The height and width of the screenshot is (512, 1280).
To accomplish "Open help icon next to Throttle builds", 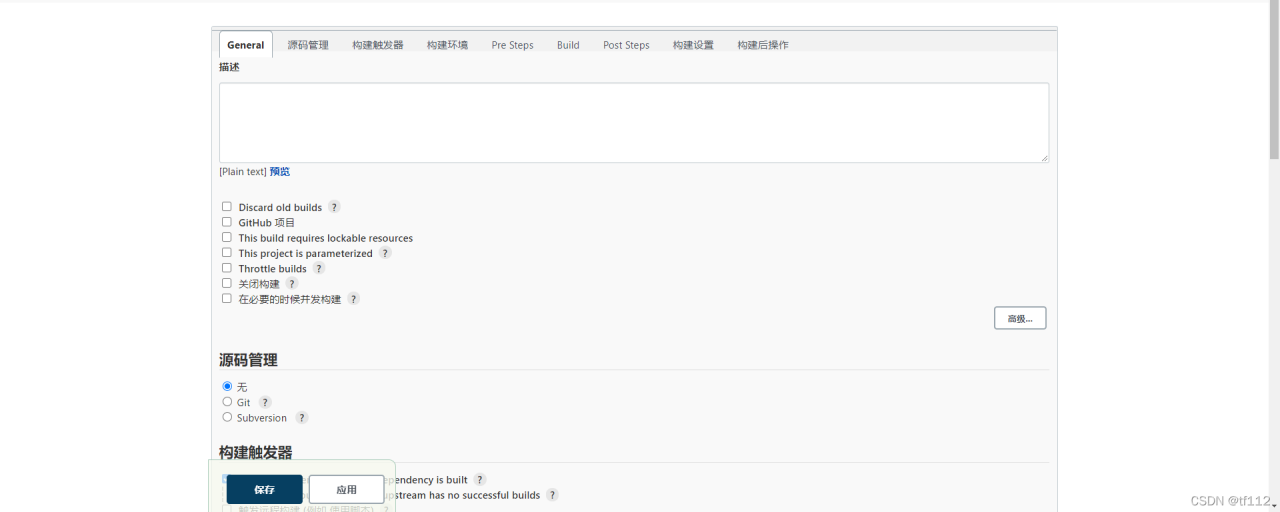I will point(319,268).
